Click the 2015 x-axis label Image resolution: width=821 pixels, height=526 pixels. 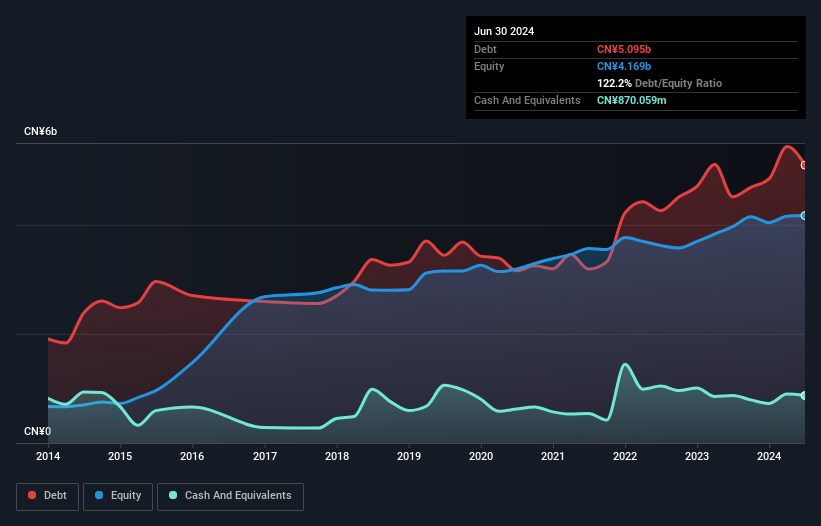point(120,456)
